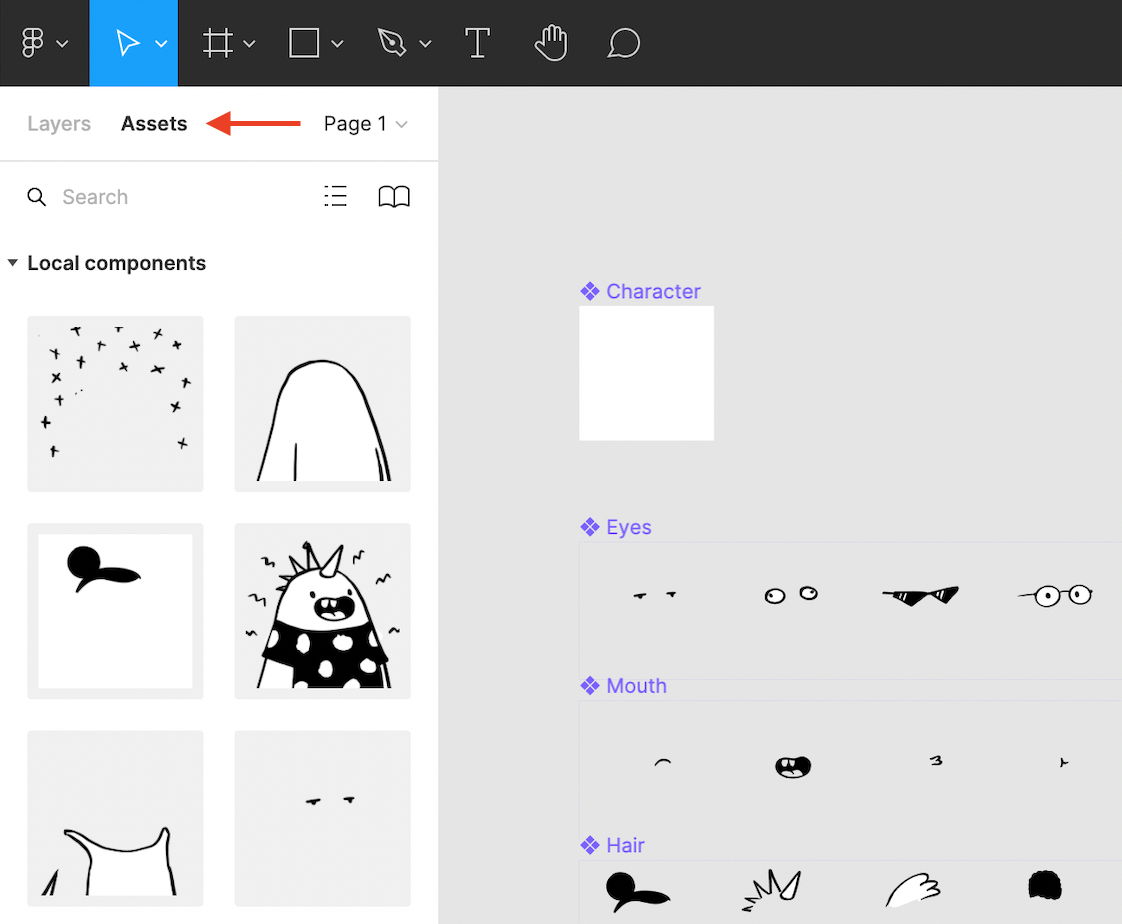Select the dark curly hair variant
The height and width of the screenshot is (924, 1122).
click(x=1045, y=885)
